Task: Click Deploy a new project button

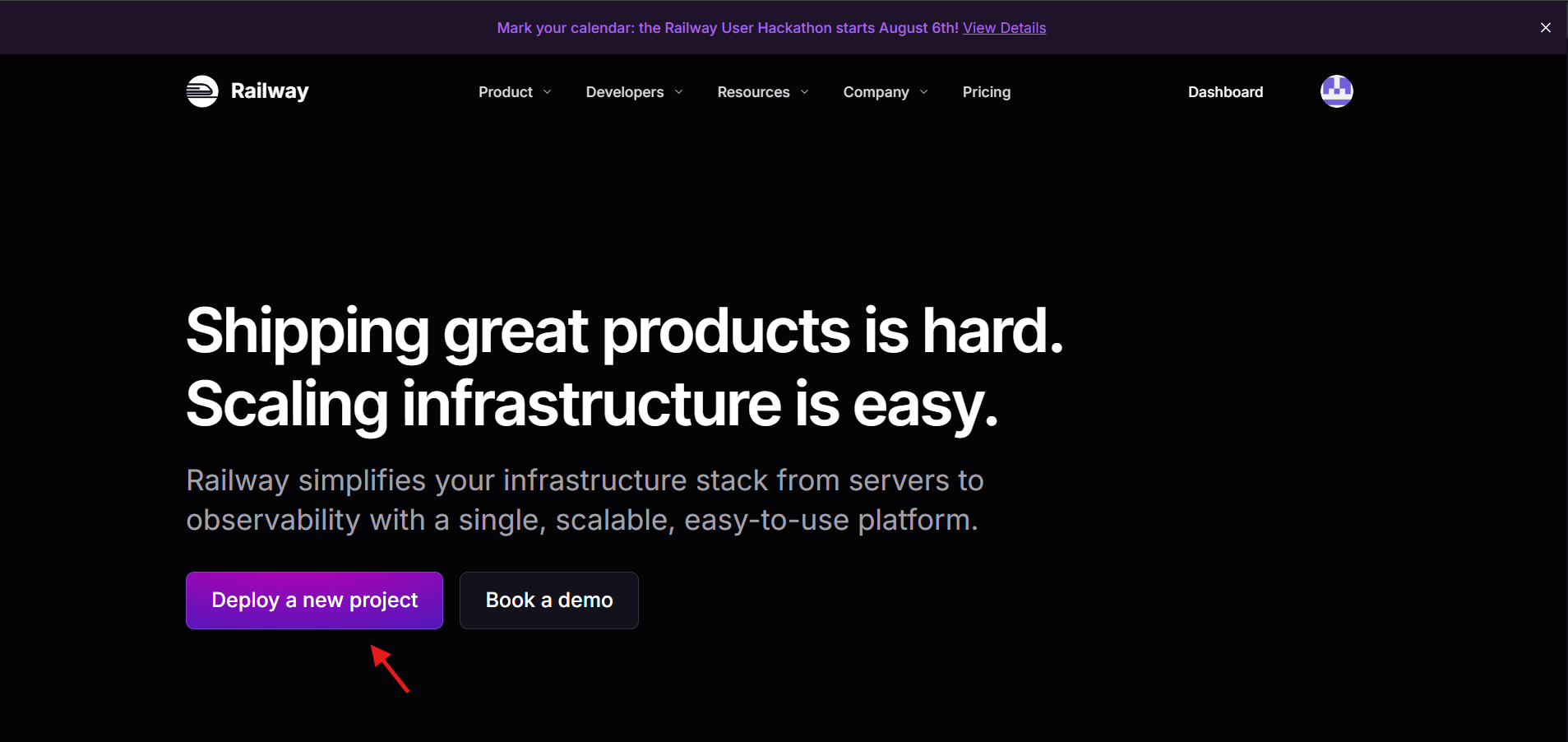Action: pyautogui.click(x=314, y=601)
